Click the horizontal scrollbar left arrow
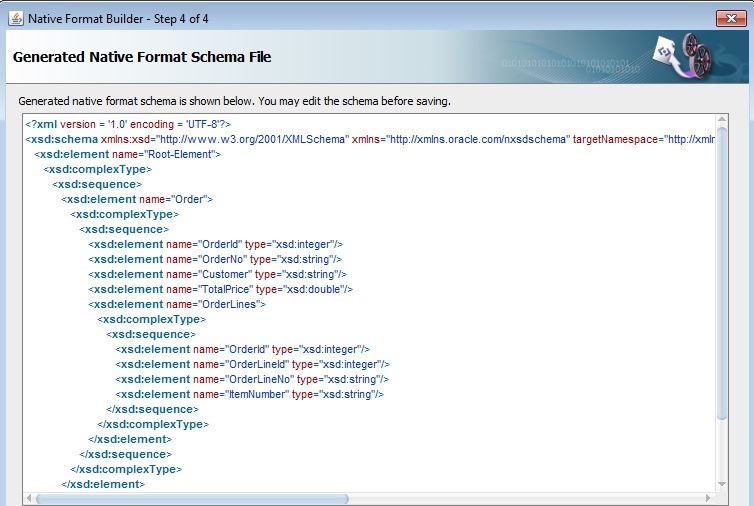Screen dimensions: 754x506 29,498
